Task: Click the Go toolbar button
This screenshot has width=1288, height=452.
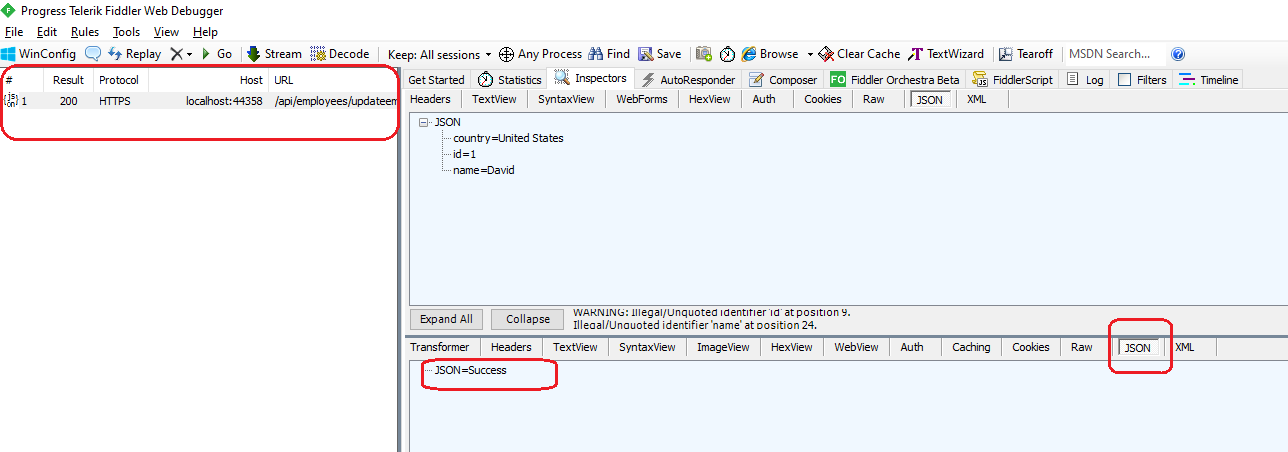Action: 216,54
